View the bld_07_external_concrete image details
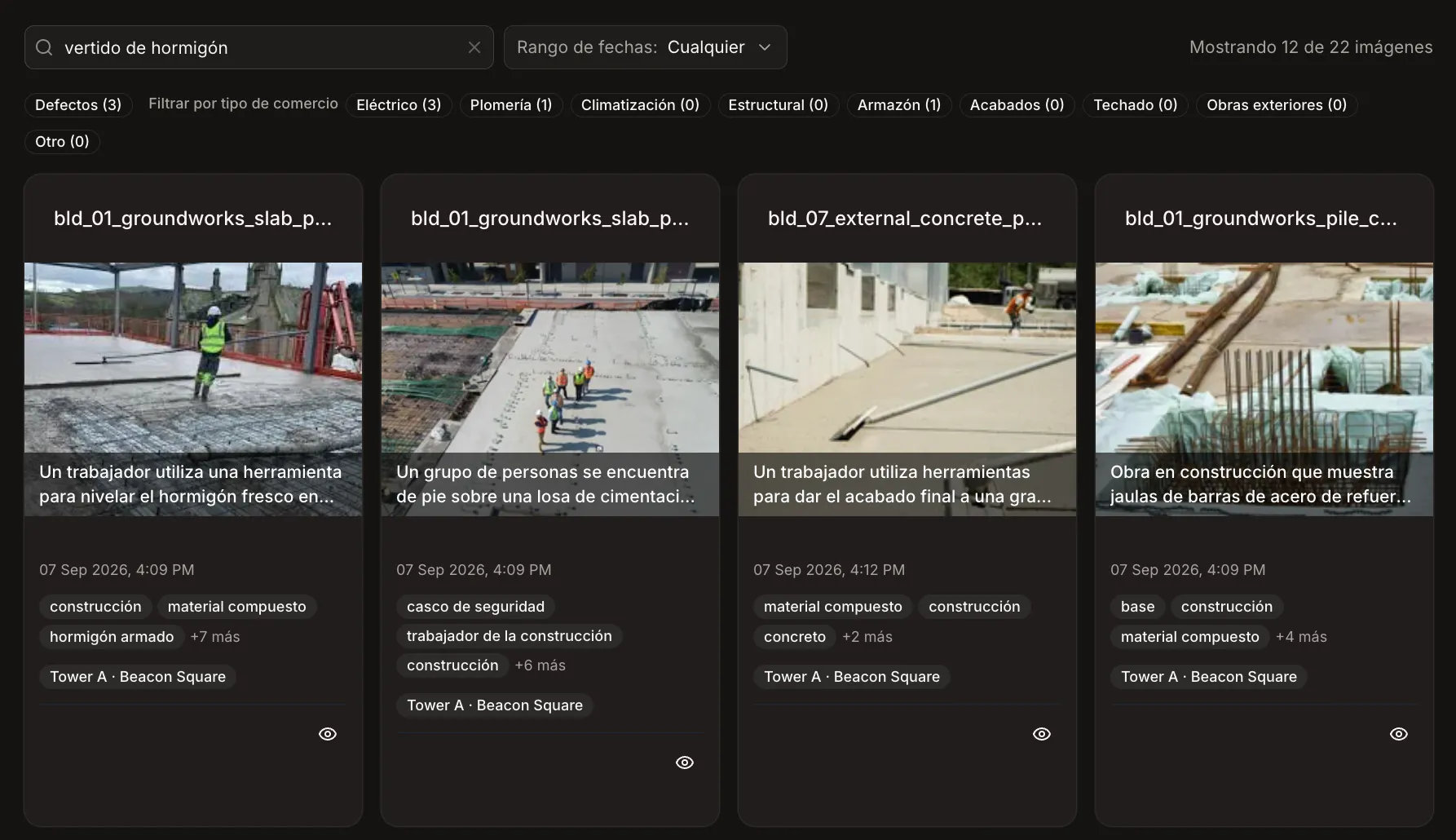The image size is (1456, 840). click(x=1042, y=734)
